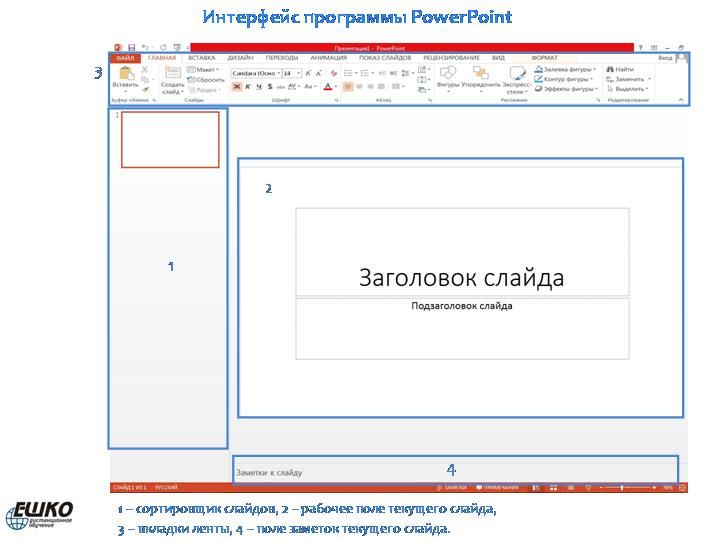Click Эффекты фигуры shape effects button
This screenshot has height=540, width=720.
(567, 89)
